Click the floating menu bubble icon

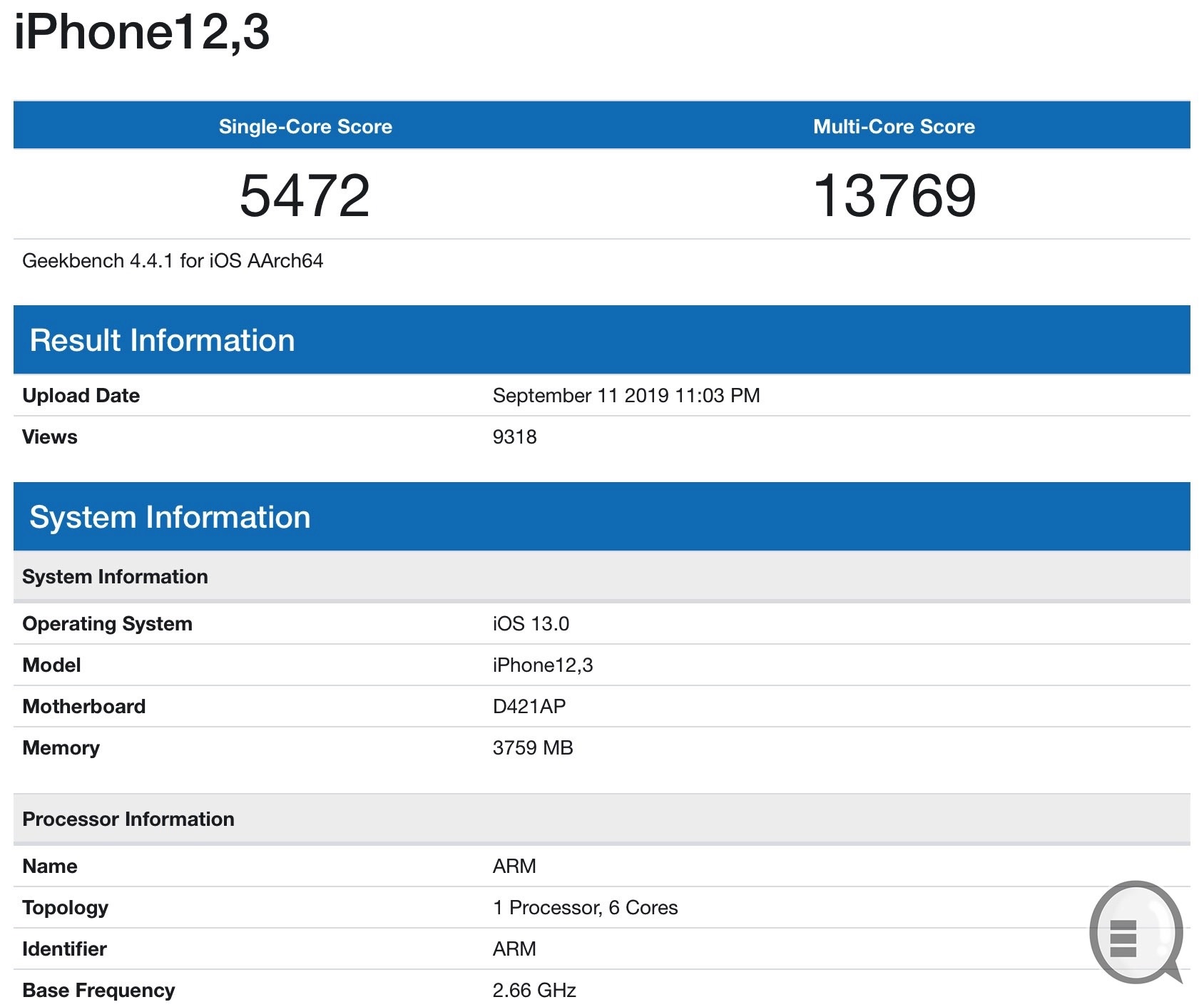1136,933
